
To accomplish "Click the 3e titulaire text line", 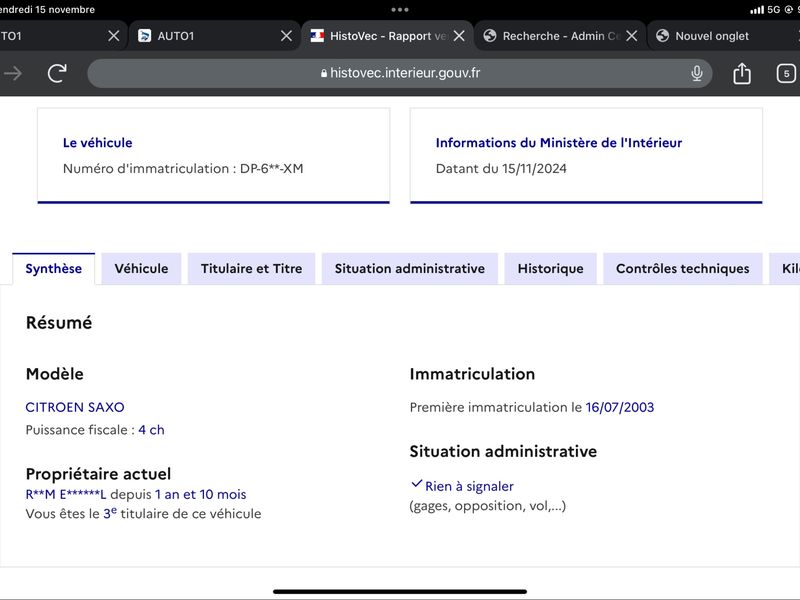I will 143,513.
